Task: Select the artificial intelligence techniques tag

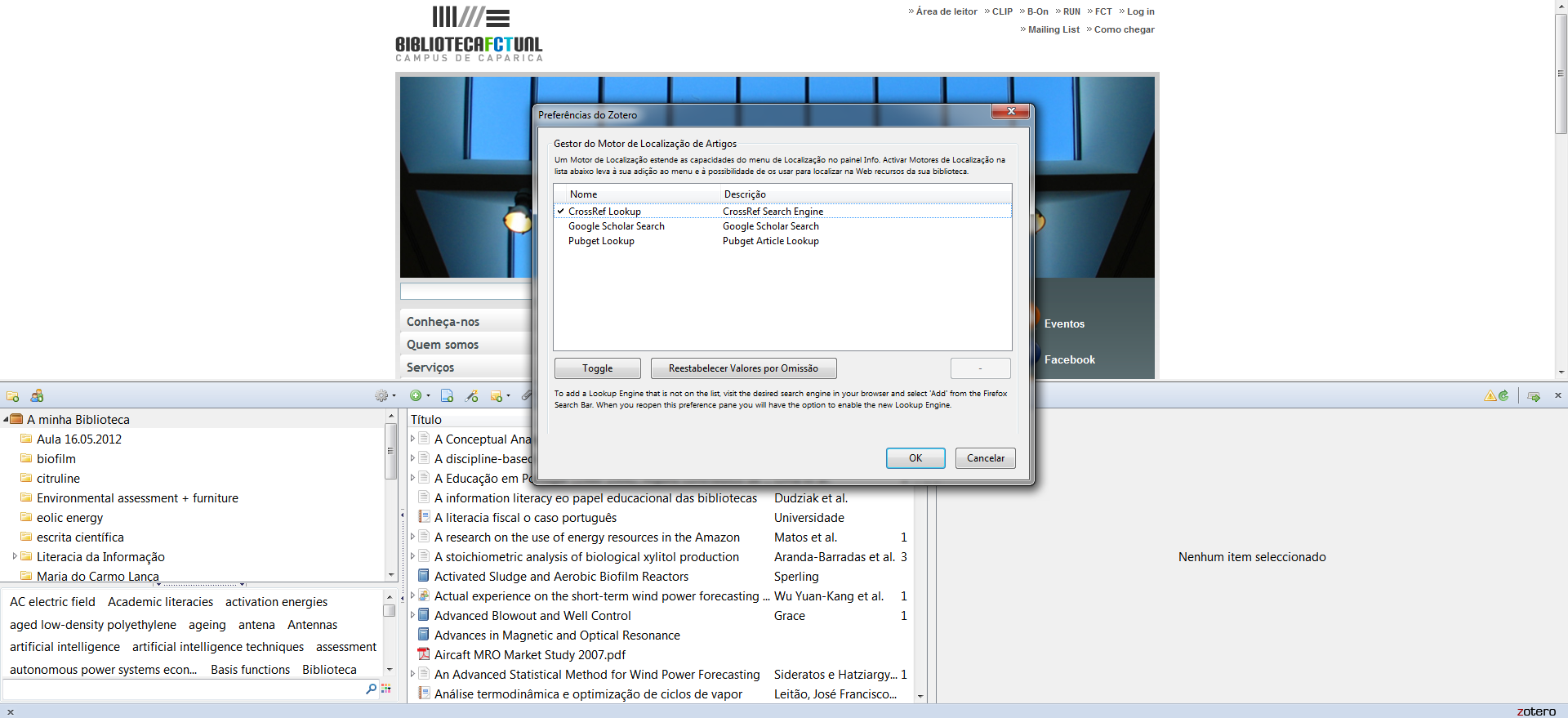Action: point(218,647)
